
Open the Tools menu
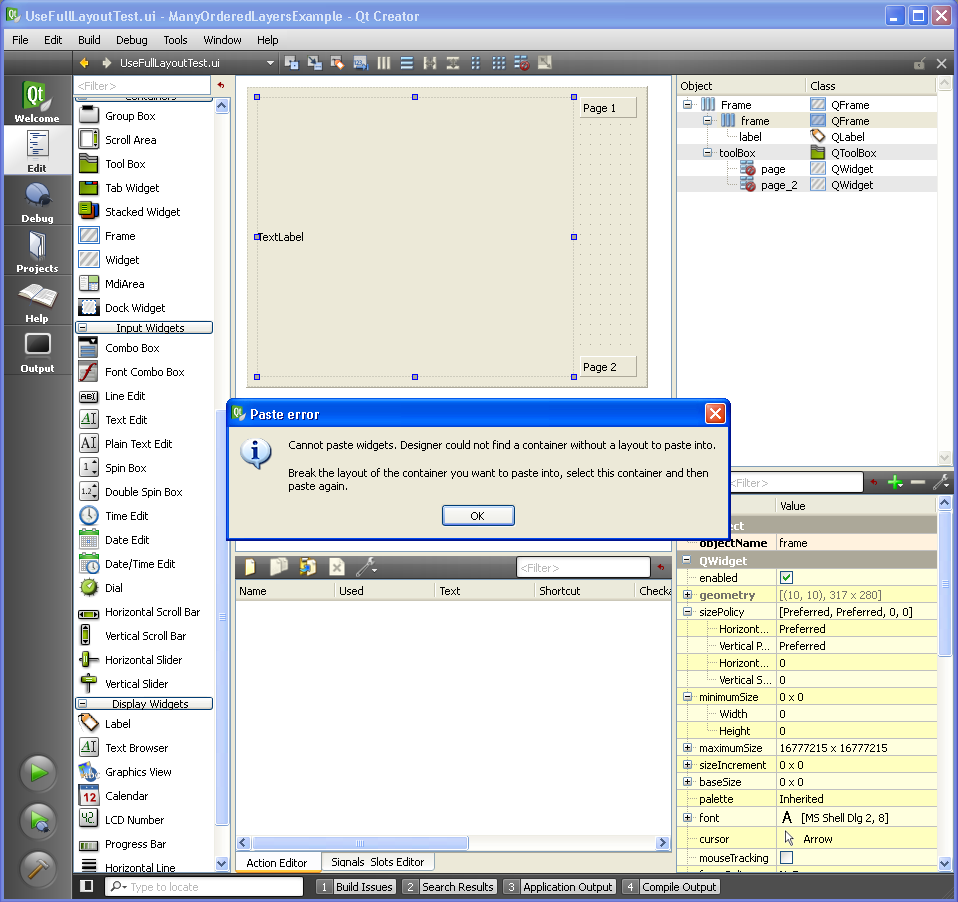tap(175, 40)
